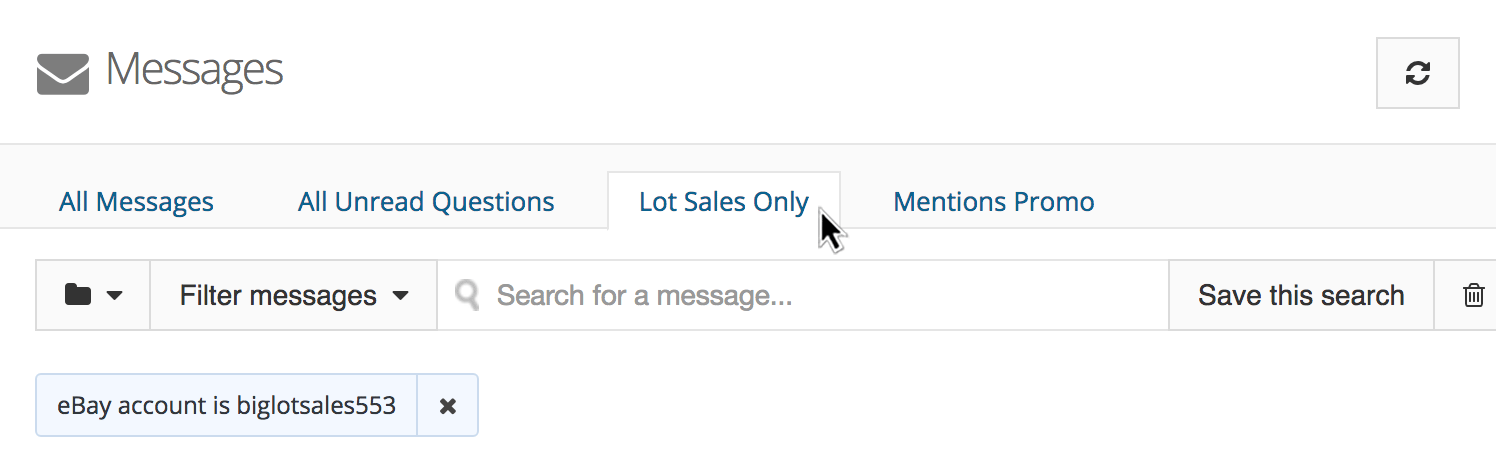The width and height of the screenshot is (1496, 452).
Task: Click the arrow beside Filter messages
Action: click(400, 296)
